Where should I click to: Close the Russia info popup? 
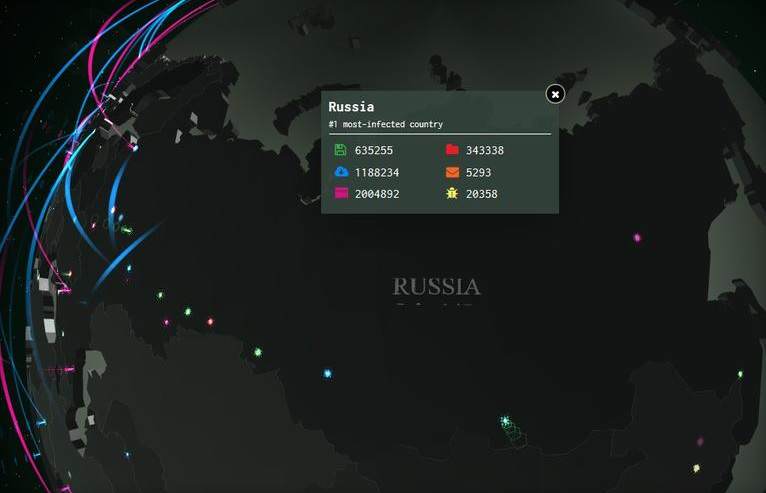(555, 94)
